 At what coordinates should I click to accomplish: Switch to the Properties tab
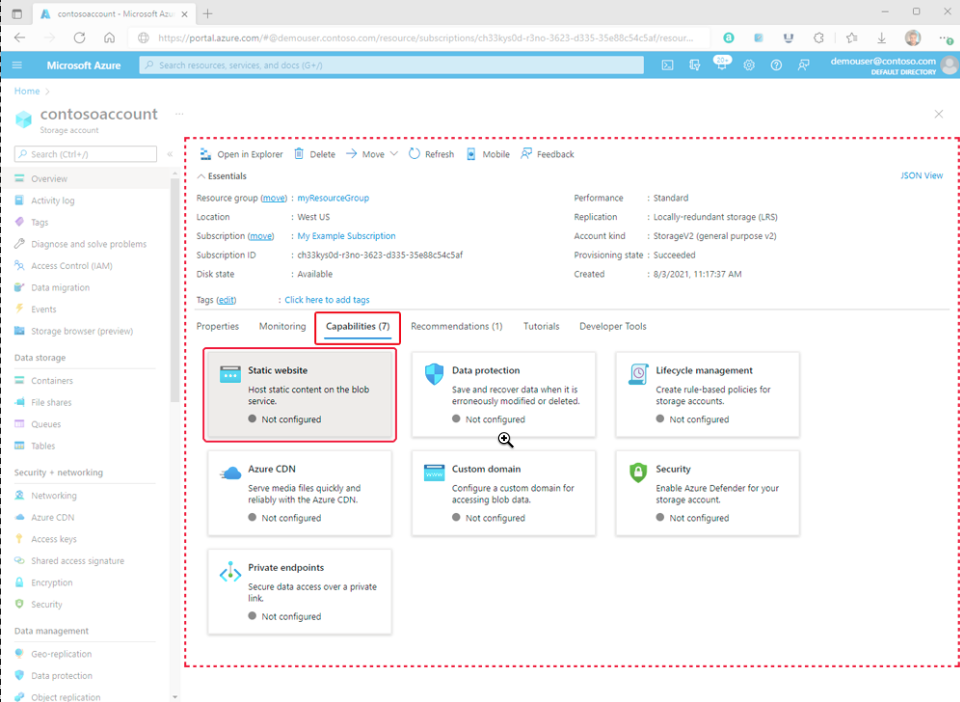click(x=217, y=326)
